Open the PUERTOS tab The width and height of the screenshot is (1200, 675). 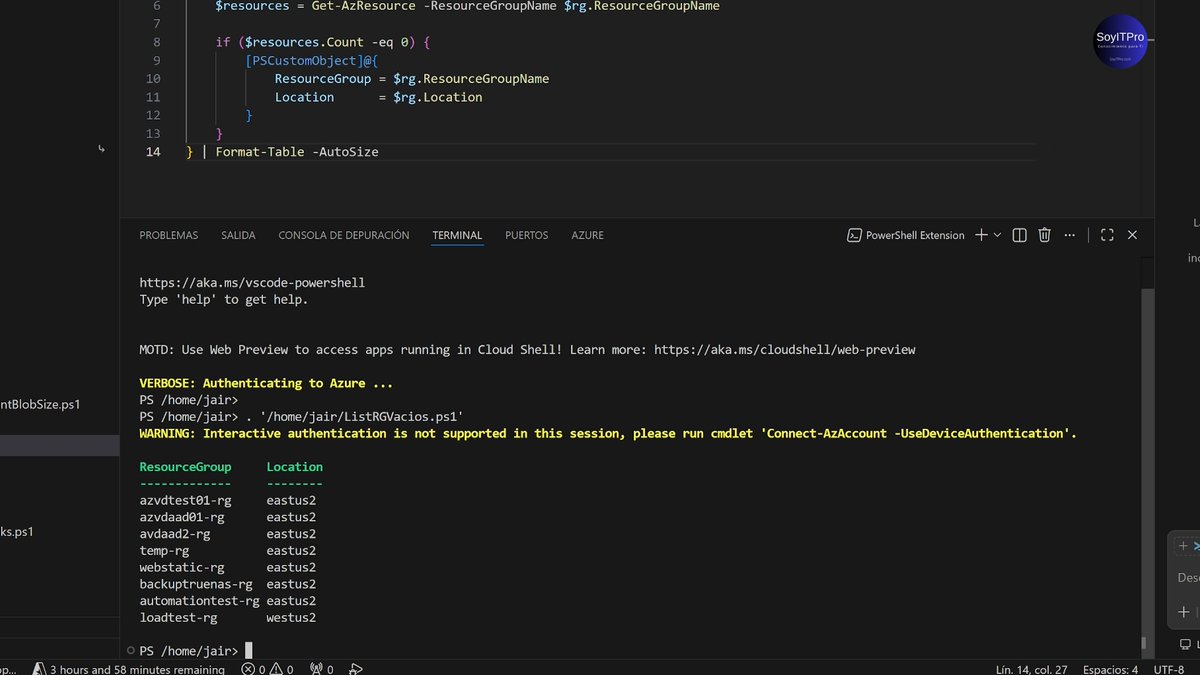tap(527, 235)
